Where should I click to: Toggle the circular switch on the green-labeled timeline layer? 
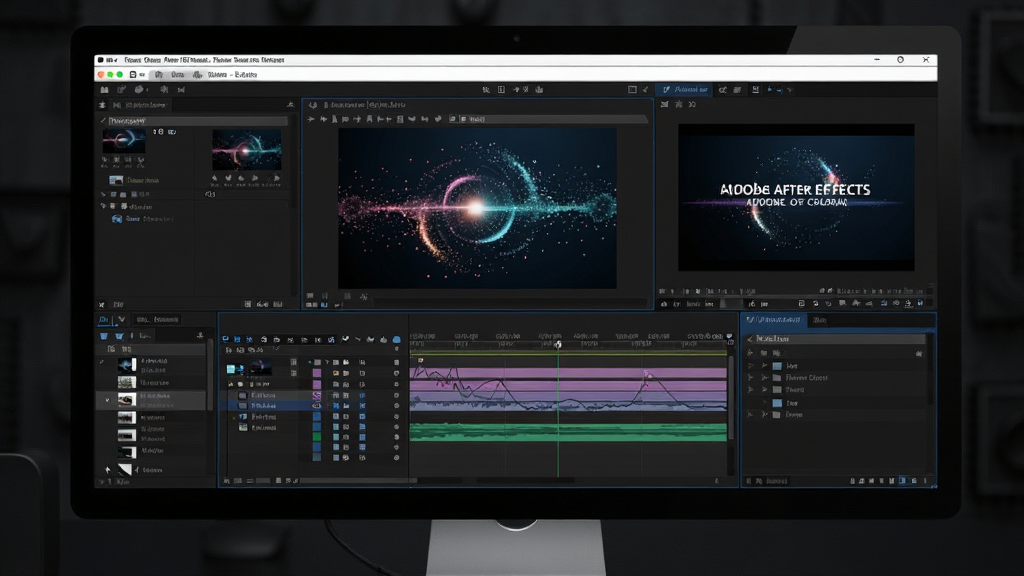coord(396,437)
